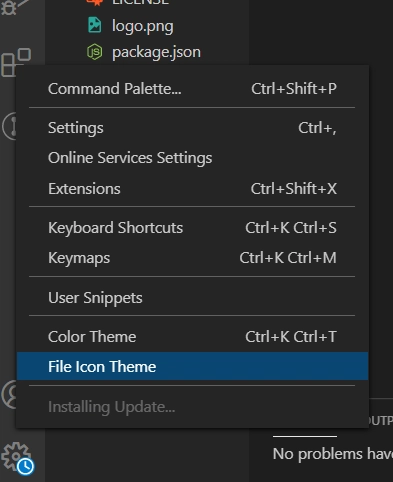Click the logo.png image file icon
The height and width of the screenshot is (482, 393).
[95, 25]
